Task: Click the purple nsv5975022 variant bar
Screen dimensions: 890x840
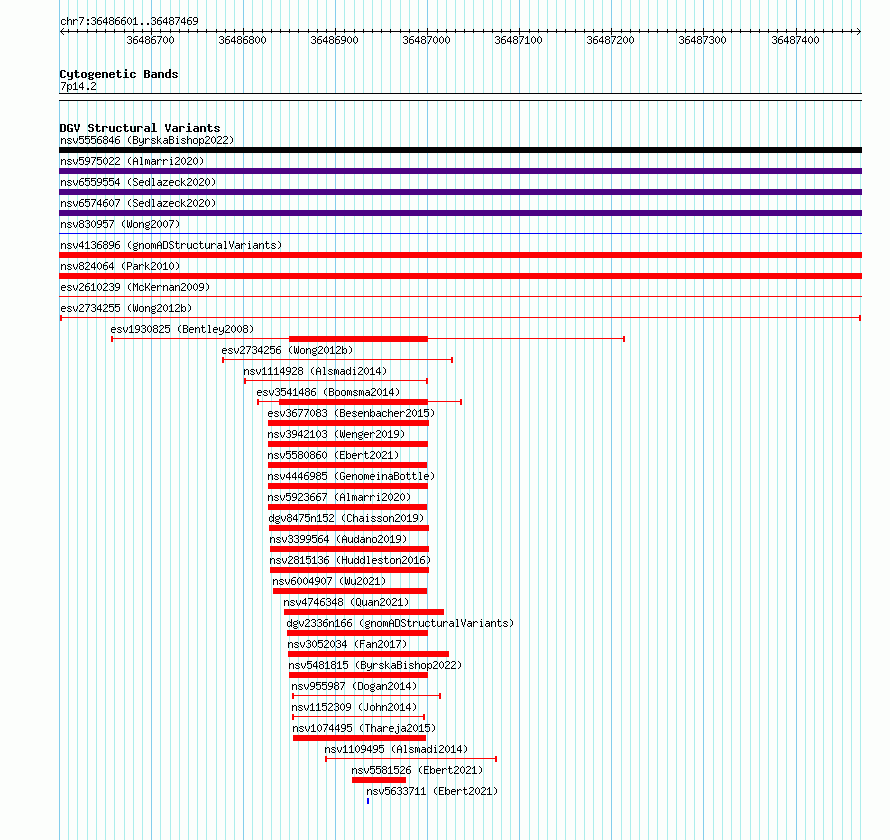Action: coord(460,171)
